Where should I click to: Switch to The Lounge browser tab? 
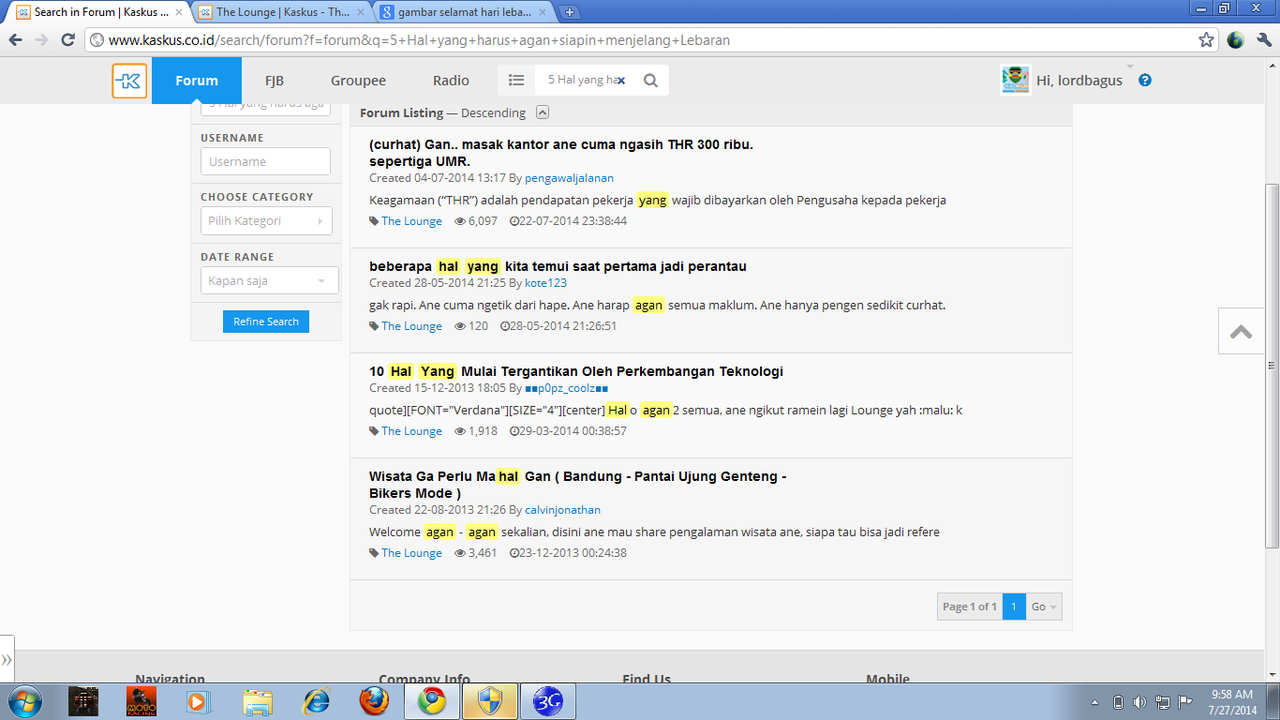tap(281, 12)
